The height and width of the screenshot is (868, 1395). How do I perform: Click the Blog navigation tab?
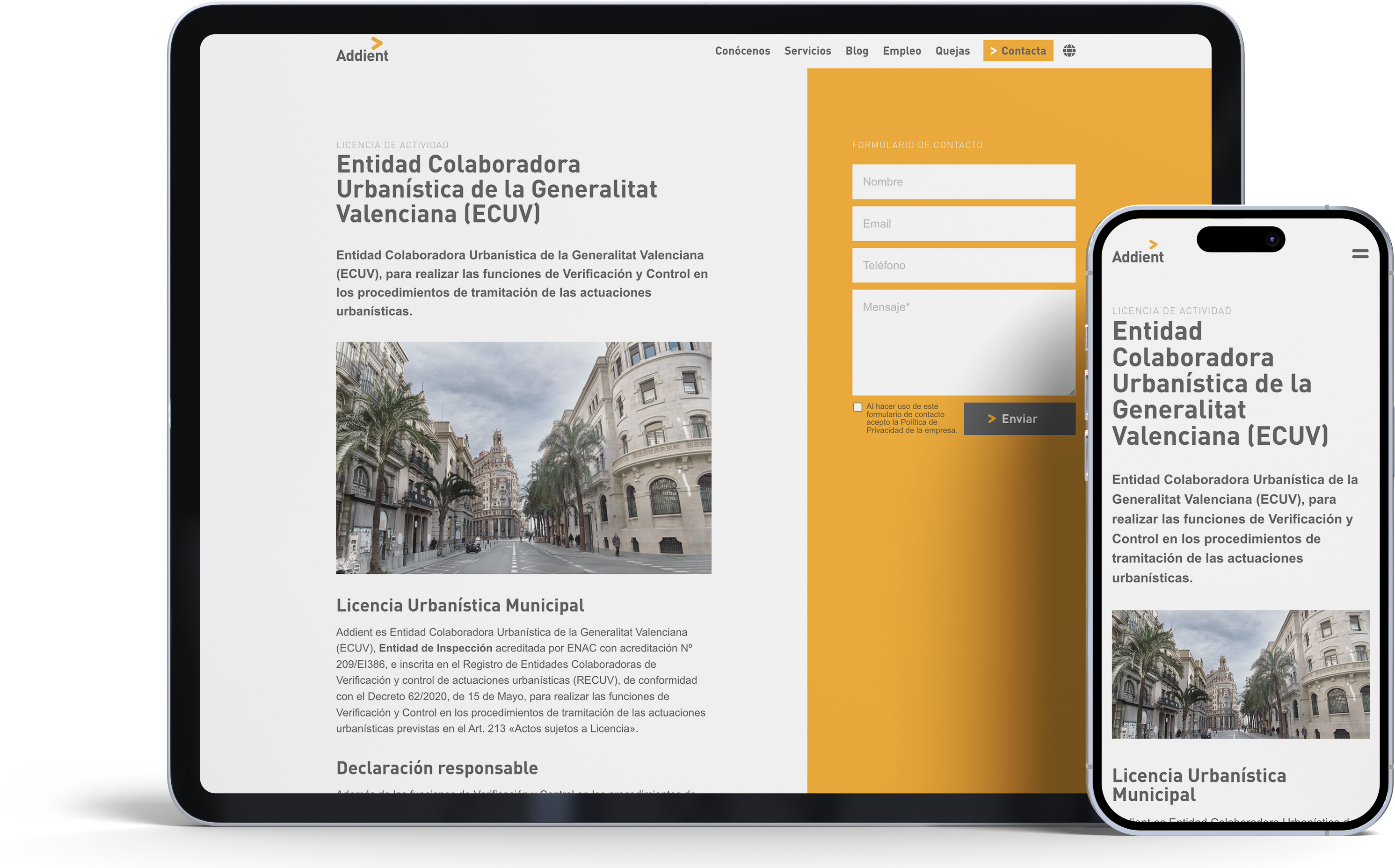pos(856,50)
